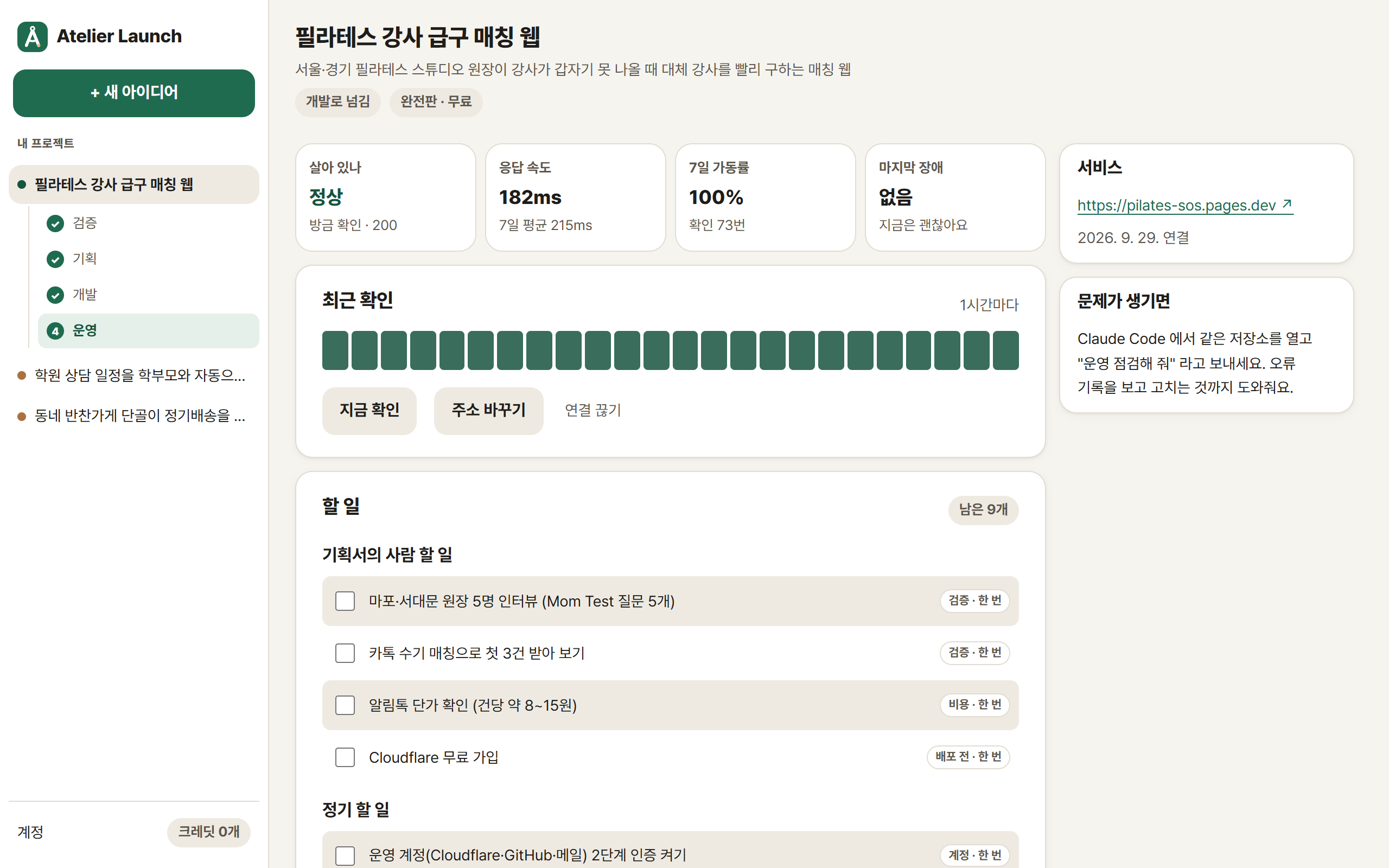Click the 정상 status value

tap(326, 197)
